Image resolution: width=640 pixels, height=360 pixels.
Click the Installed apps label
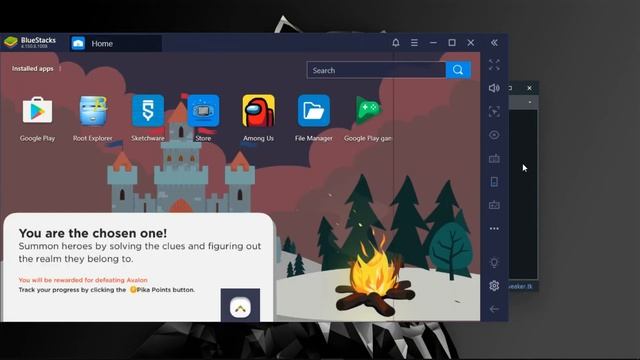[x=33, y=69]
